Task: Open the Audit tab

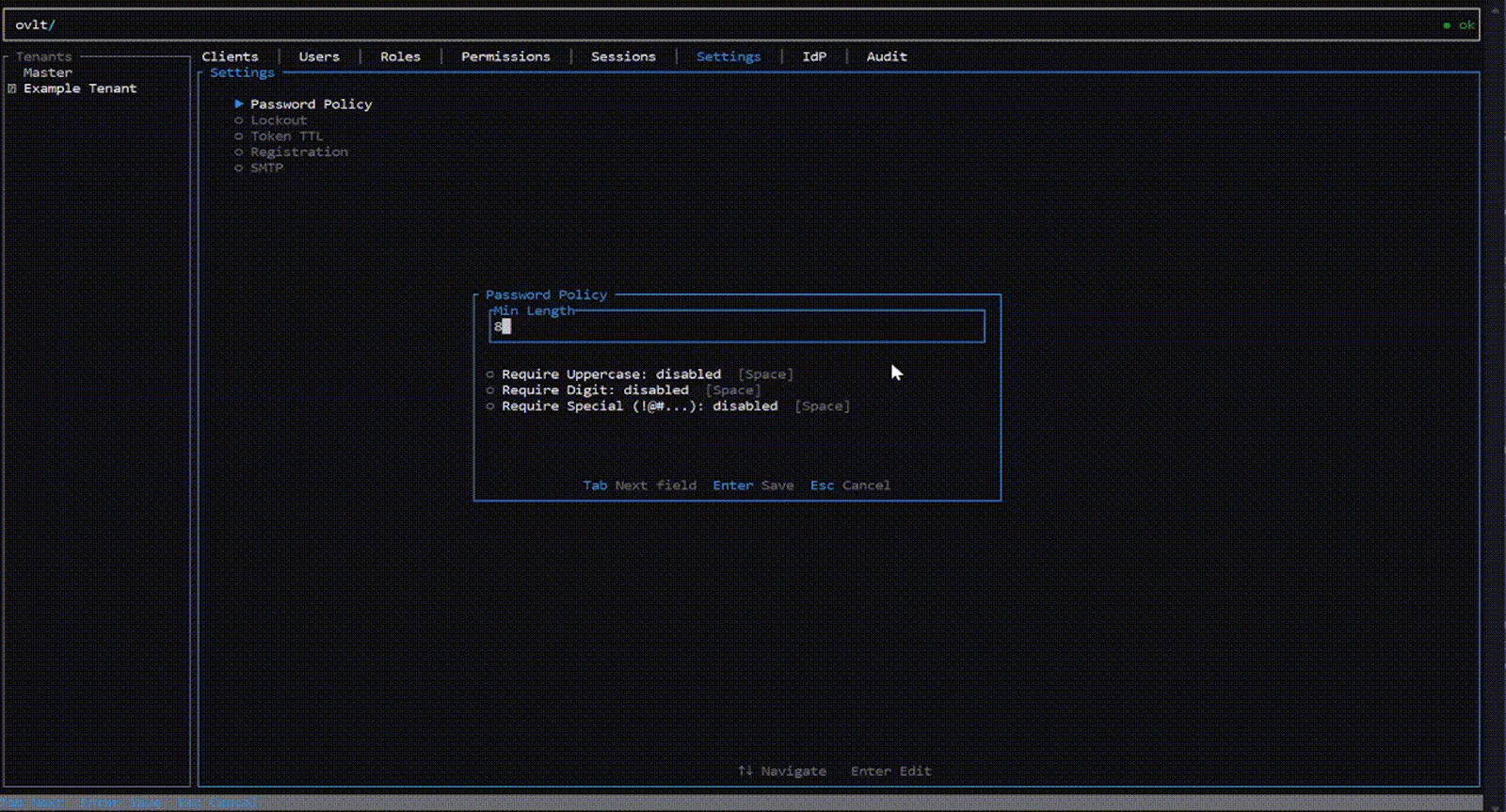Action: [x=887, y=56]
